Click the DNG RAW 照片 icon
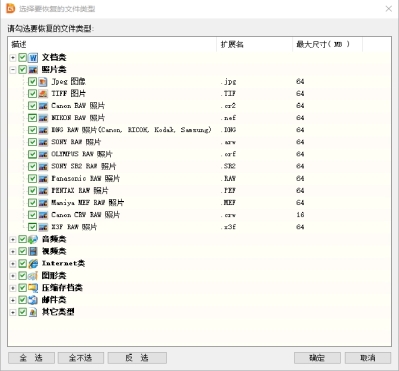This screenshot has width=399, height=371. [x=43, y=130]
